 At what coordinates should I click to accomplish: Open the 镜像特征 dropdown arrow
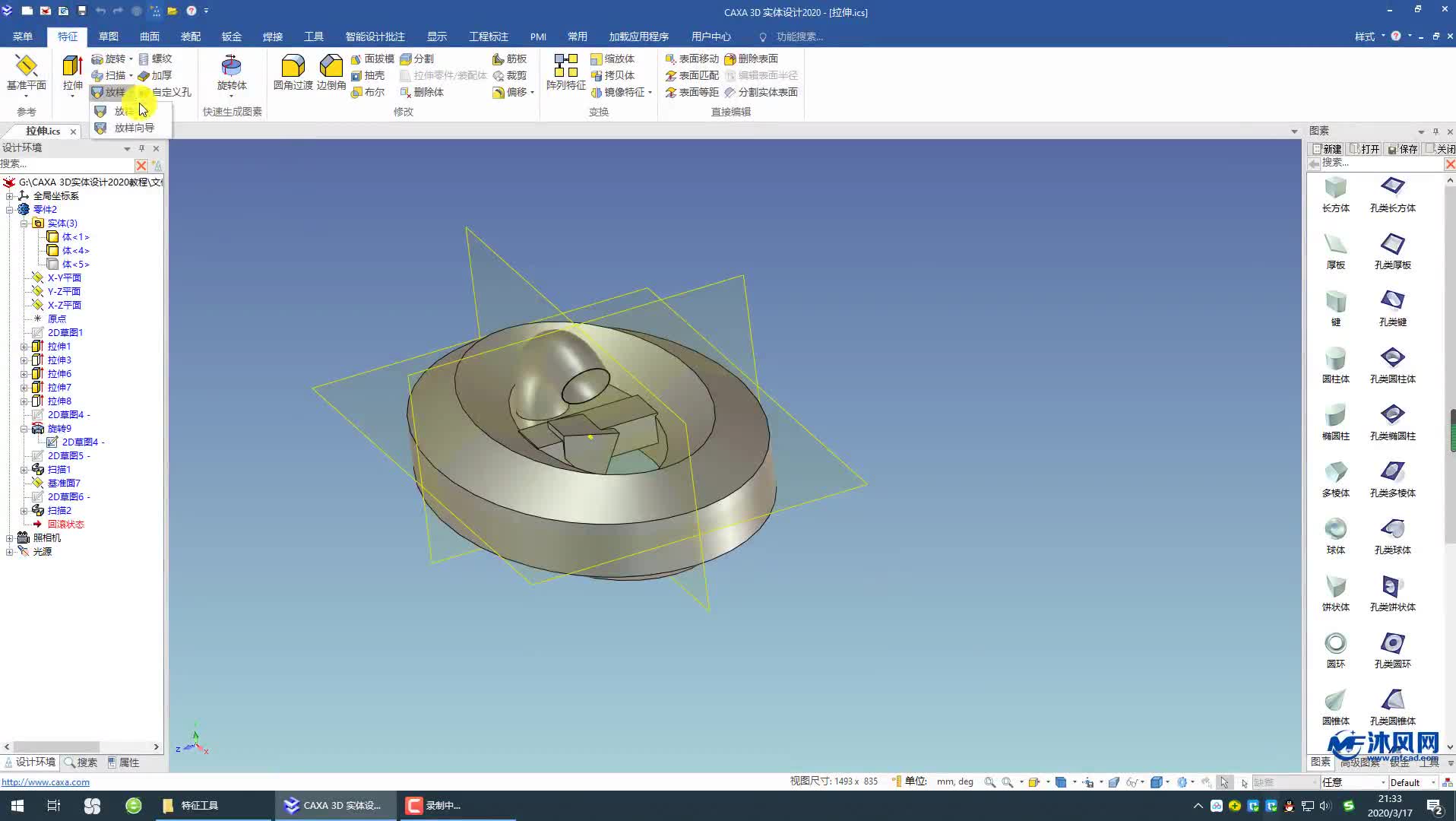click(x=650, y=93)
